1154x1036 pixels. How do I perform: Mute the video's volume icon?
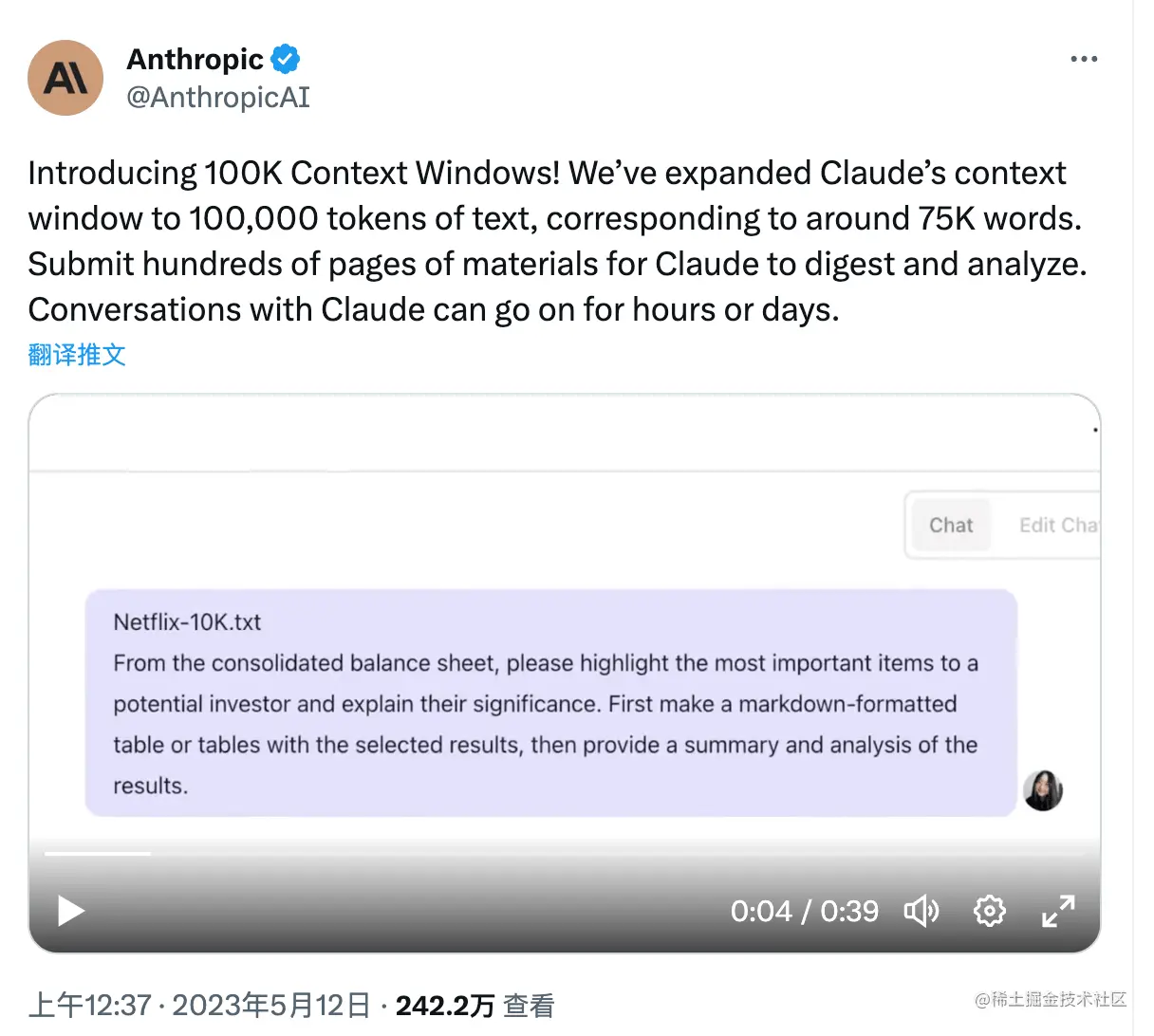click(x=921, y=912)
